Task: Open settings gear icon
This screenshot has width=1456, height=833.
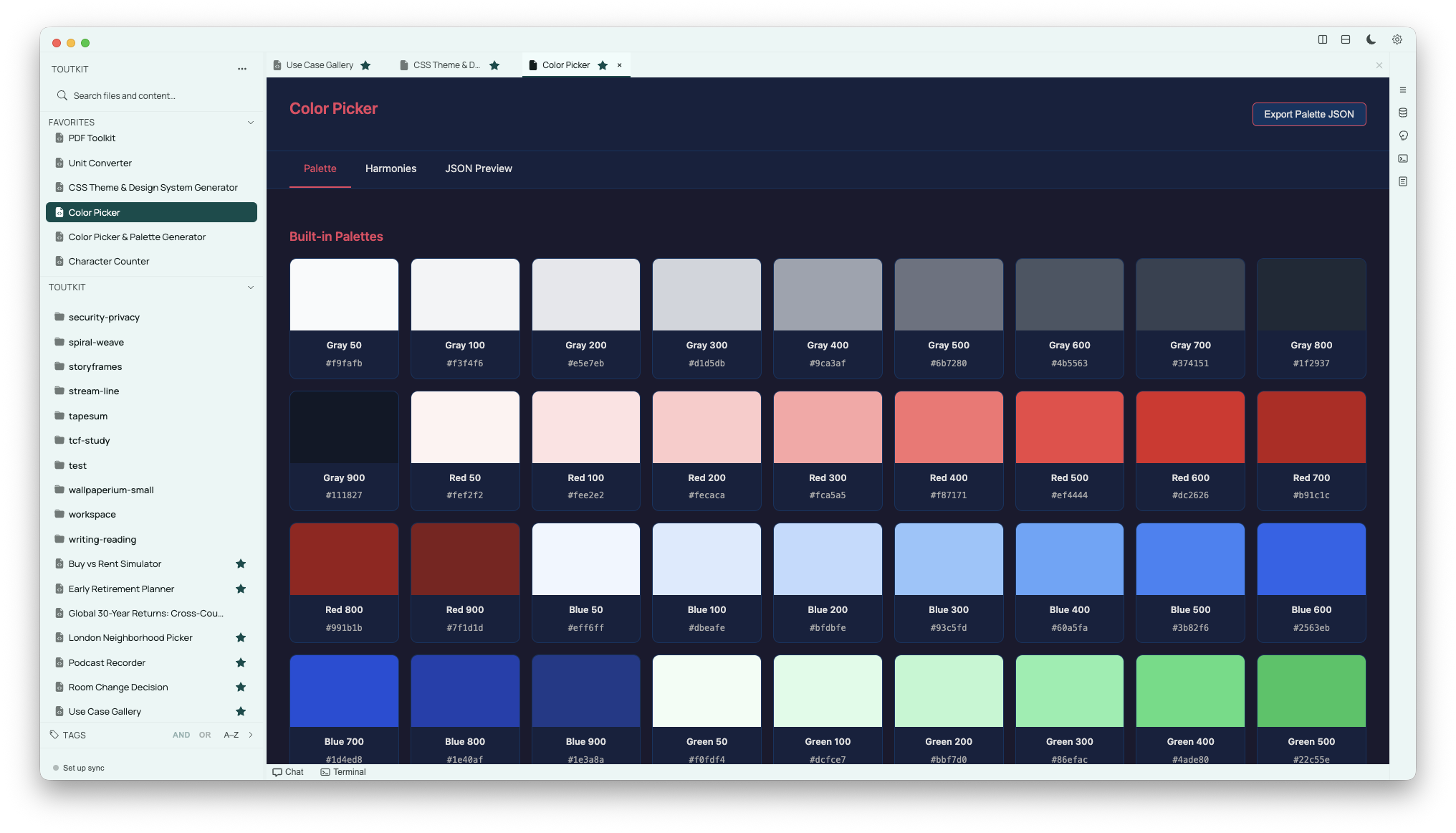Action: [1397, 39]
